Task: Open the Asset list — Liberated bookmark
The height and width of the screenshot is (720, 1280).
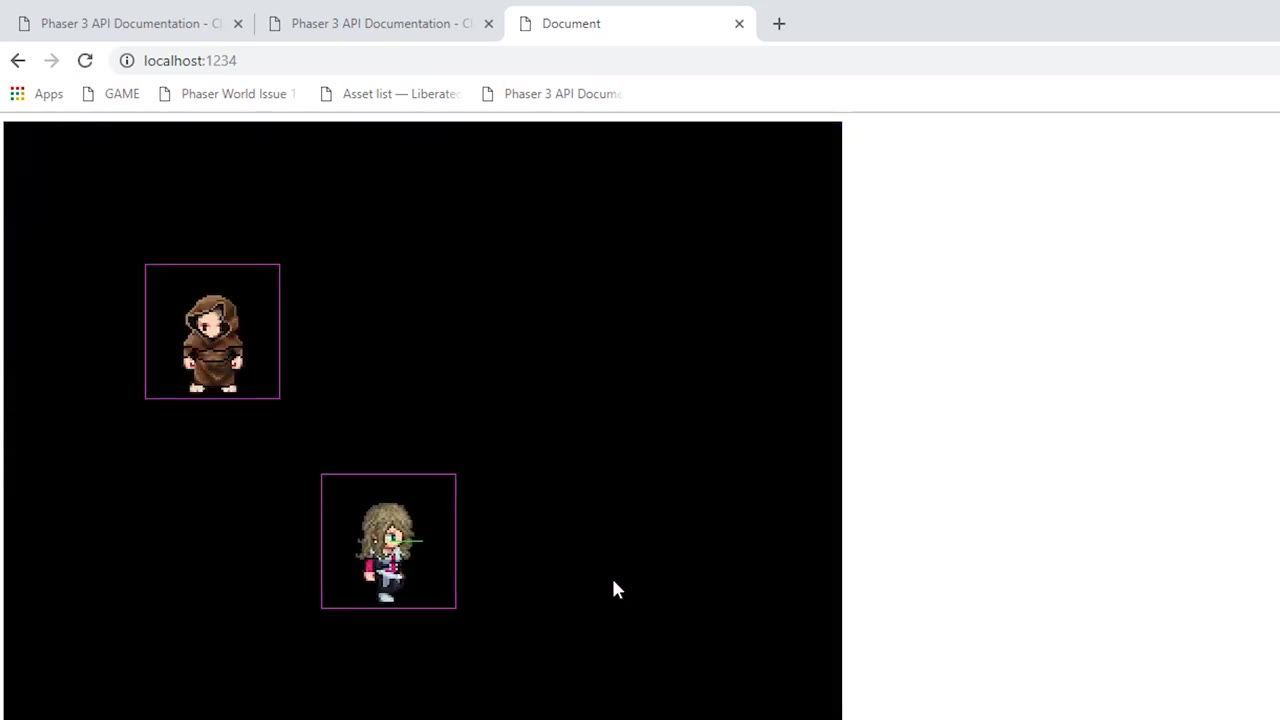Action: [x=389, y=94]
